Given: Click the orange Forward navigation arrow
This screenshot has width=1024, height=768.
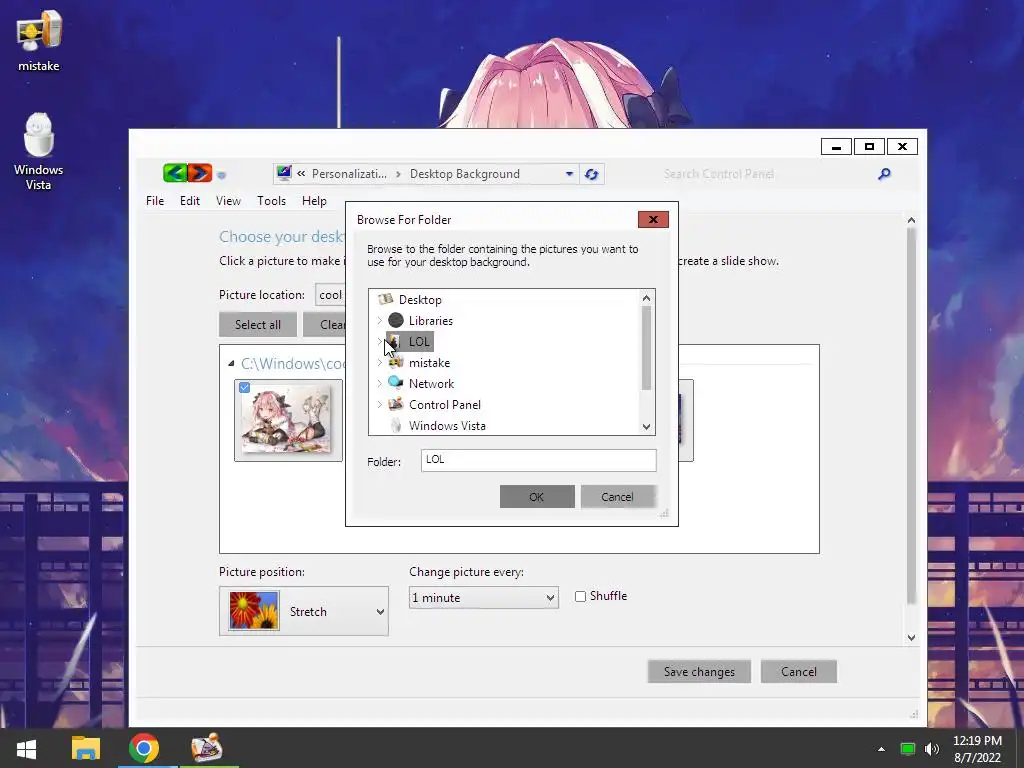Looking at the screenshot, I should [x=200, y=173].
